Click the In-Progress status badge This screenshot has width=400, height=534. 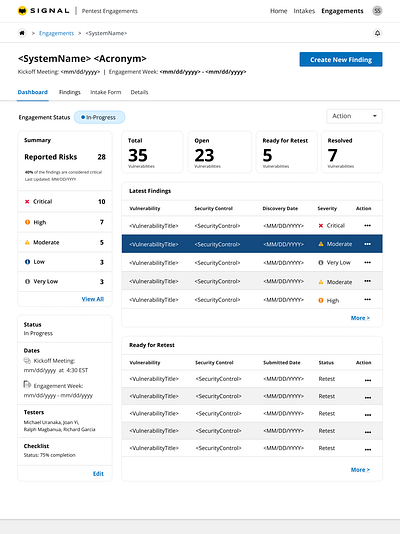[99, 117]
